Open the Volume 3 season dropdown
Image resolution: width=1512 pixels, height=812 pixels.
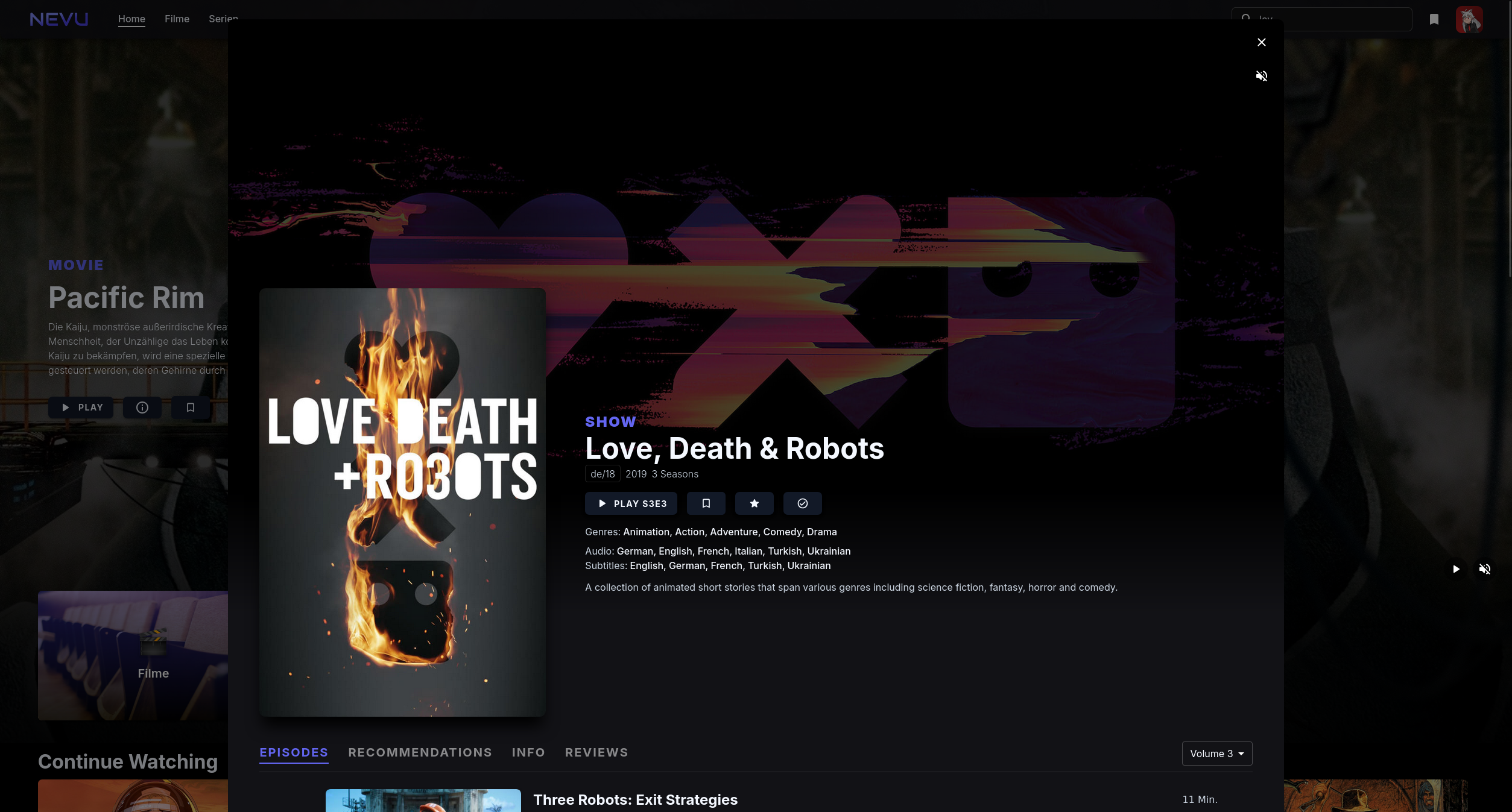pos(1216,754)
